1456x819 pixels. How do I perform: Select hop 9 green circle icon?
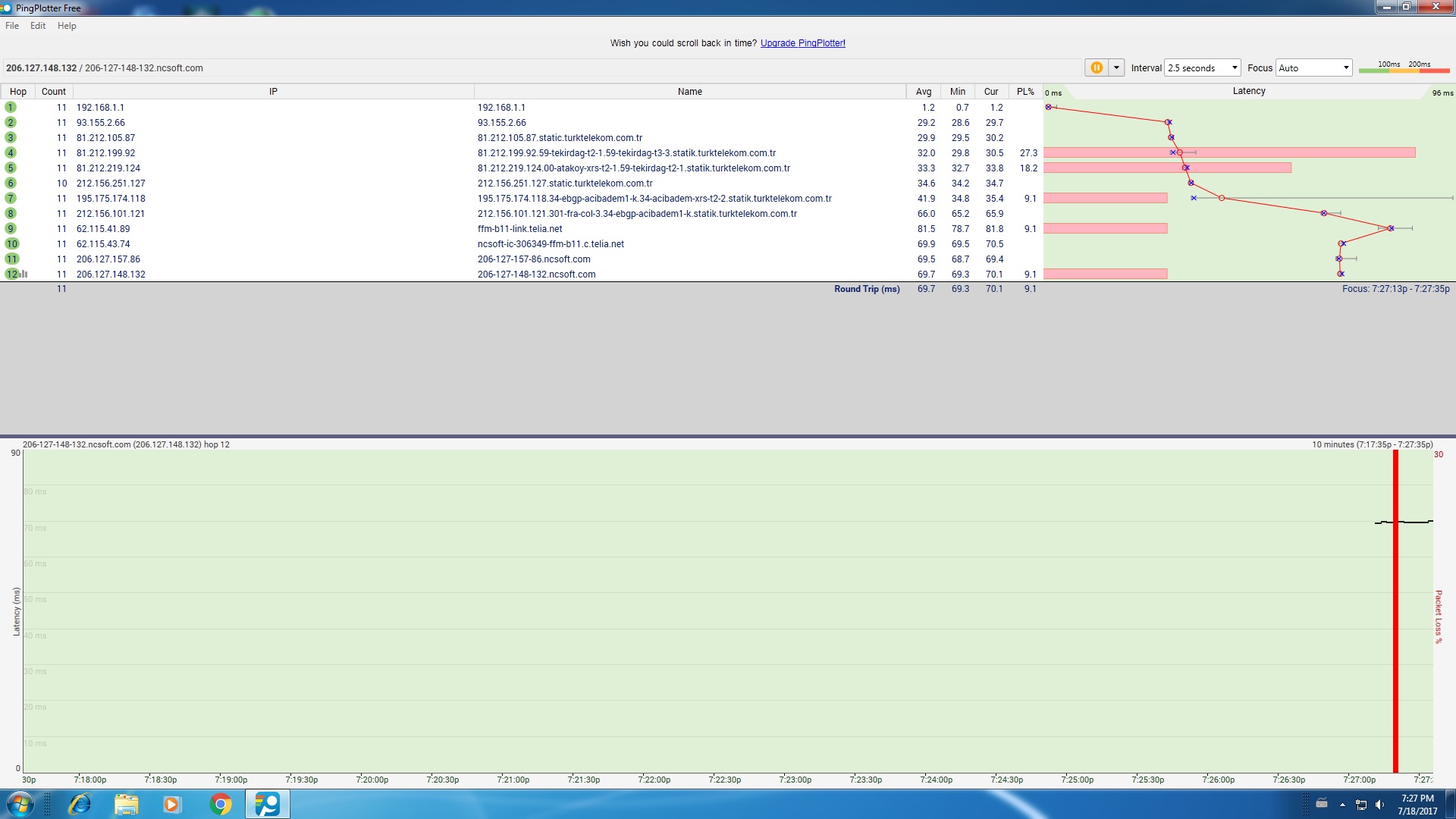(x=11, y=229)
